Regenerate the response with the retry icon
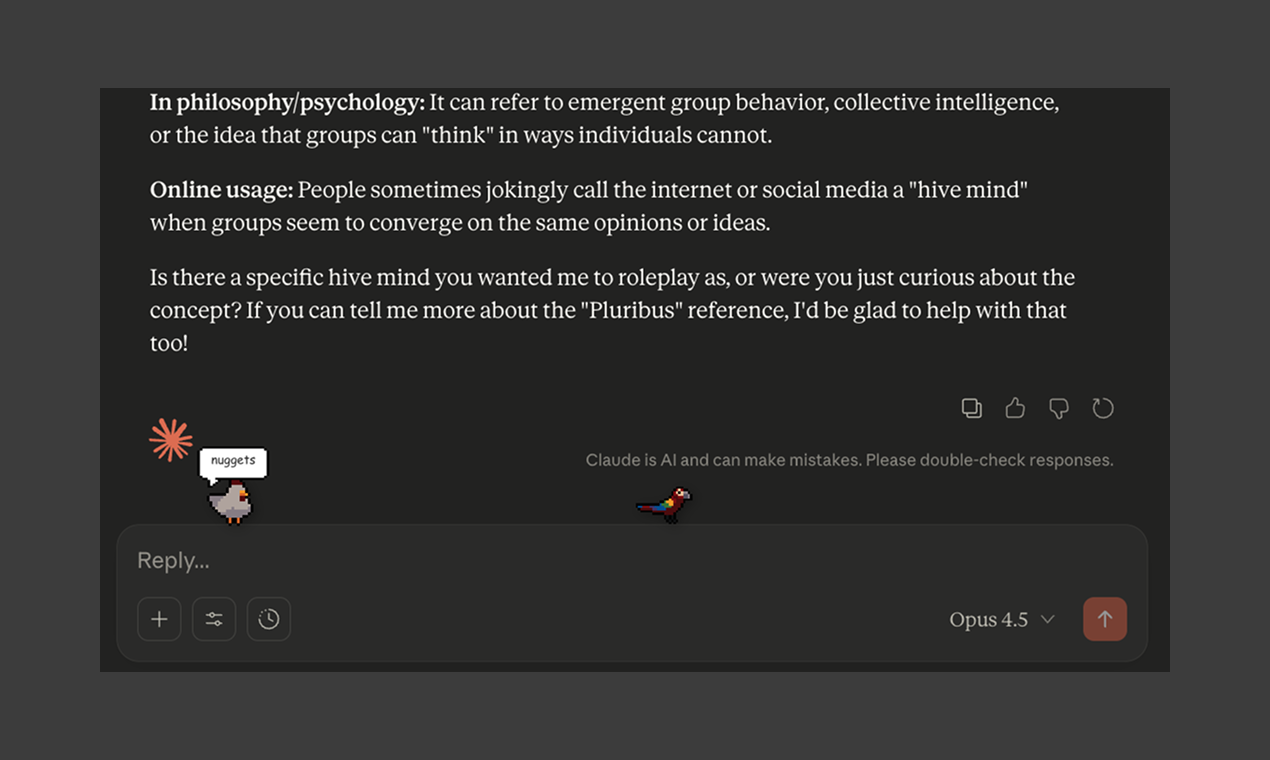Viewport: 1270px width, 760px height. [x=1103, y=408]
